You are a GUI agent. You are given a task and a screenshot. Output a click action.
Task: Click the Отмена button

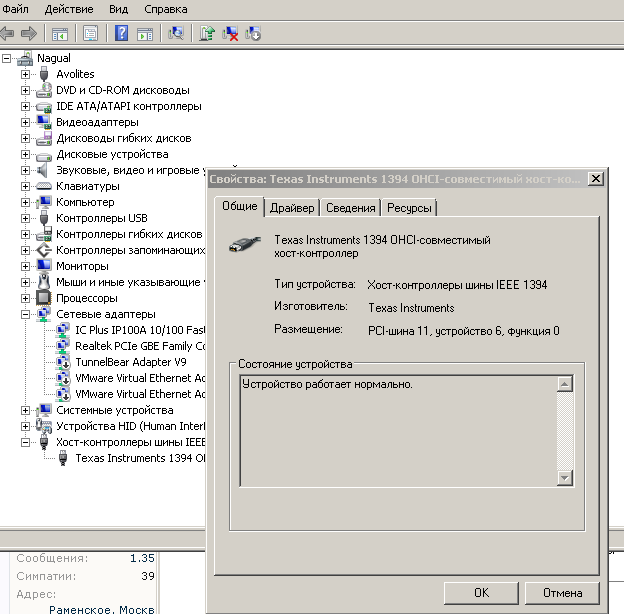pyautogui.click(x=562, y=593)
